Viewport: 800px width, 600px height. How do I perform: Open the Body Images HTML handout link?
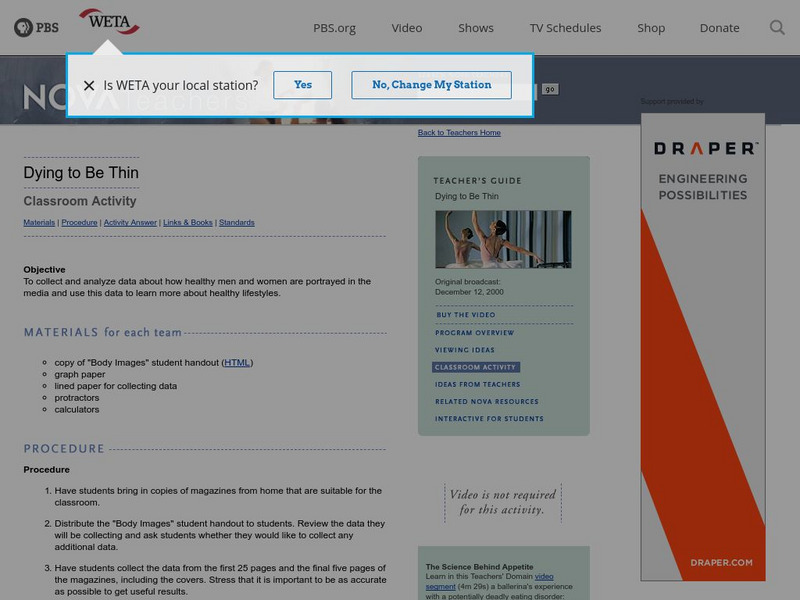[x=237, y=363]
